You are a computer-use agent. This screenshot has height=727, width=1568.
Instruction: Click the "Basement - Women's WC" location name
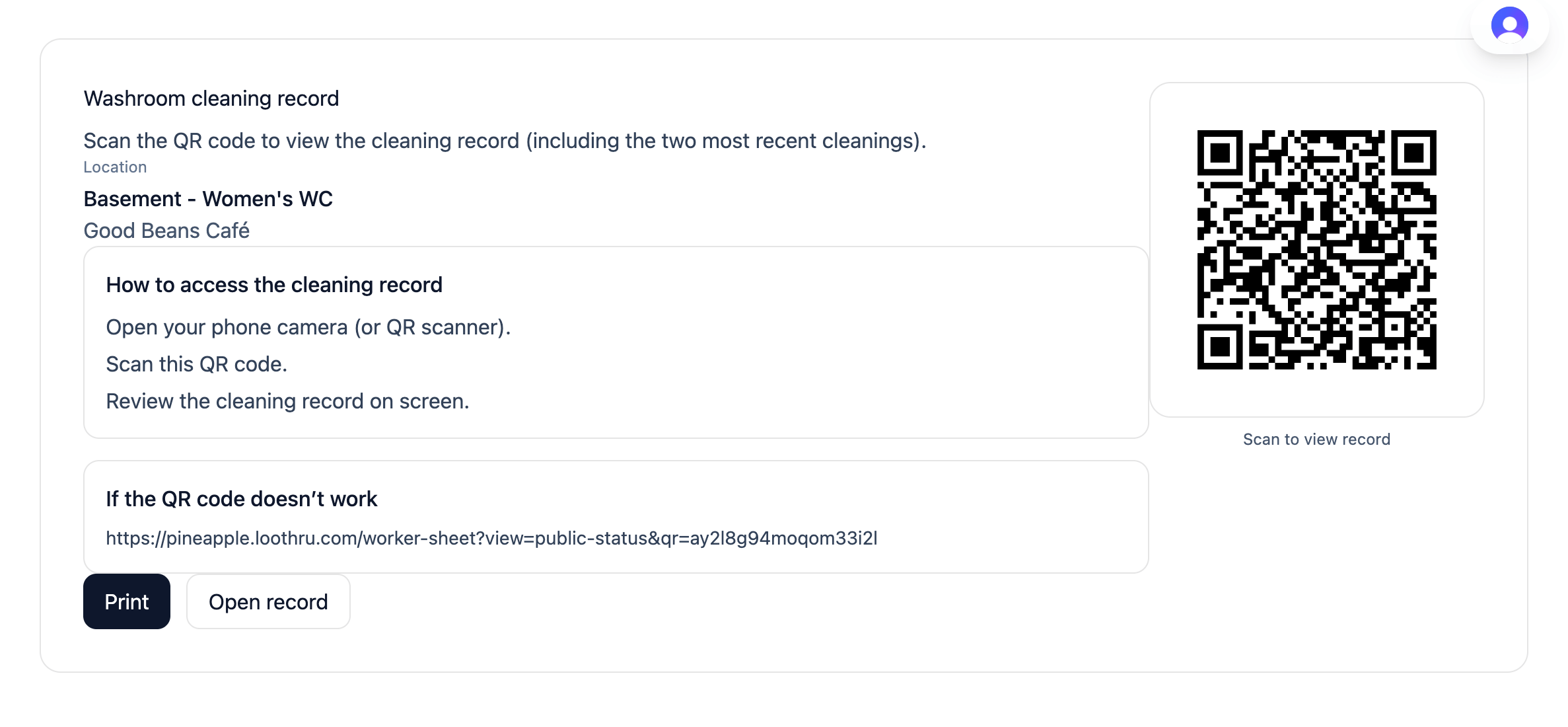(208, 199)
